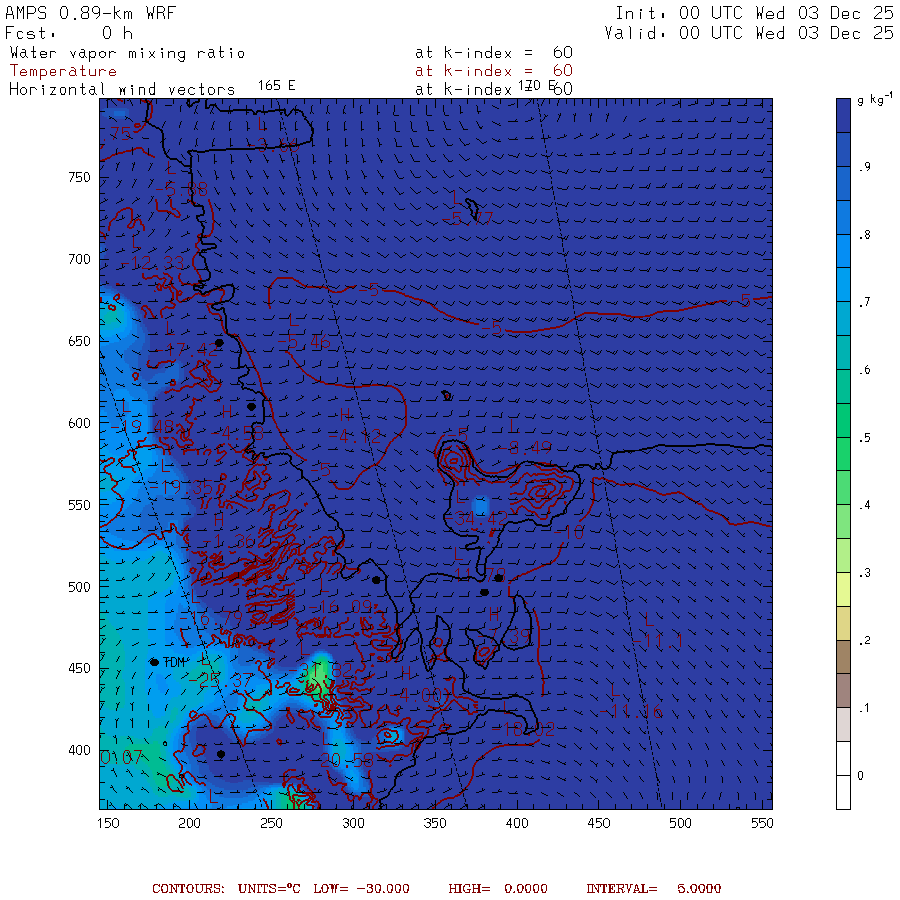
Task: Click the -4.00 temperature high label
Action: 417,696
